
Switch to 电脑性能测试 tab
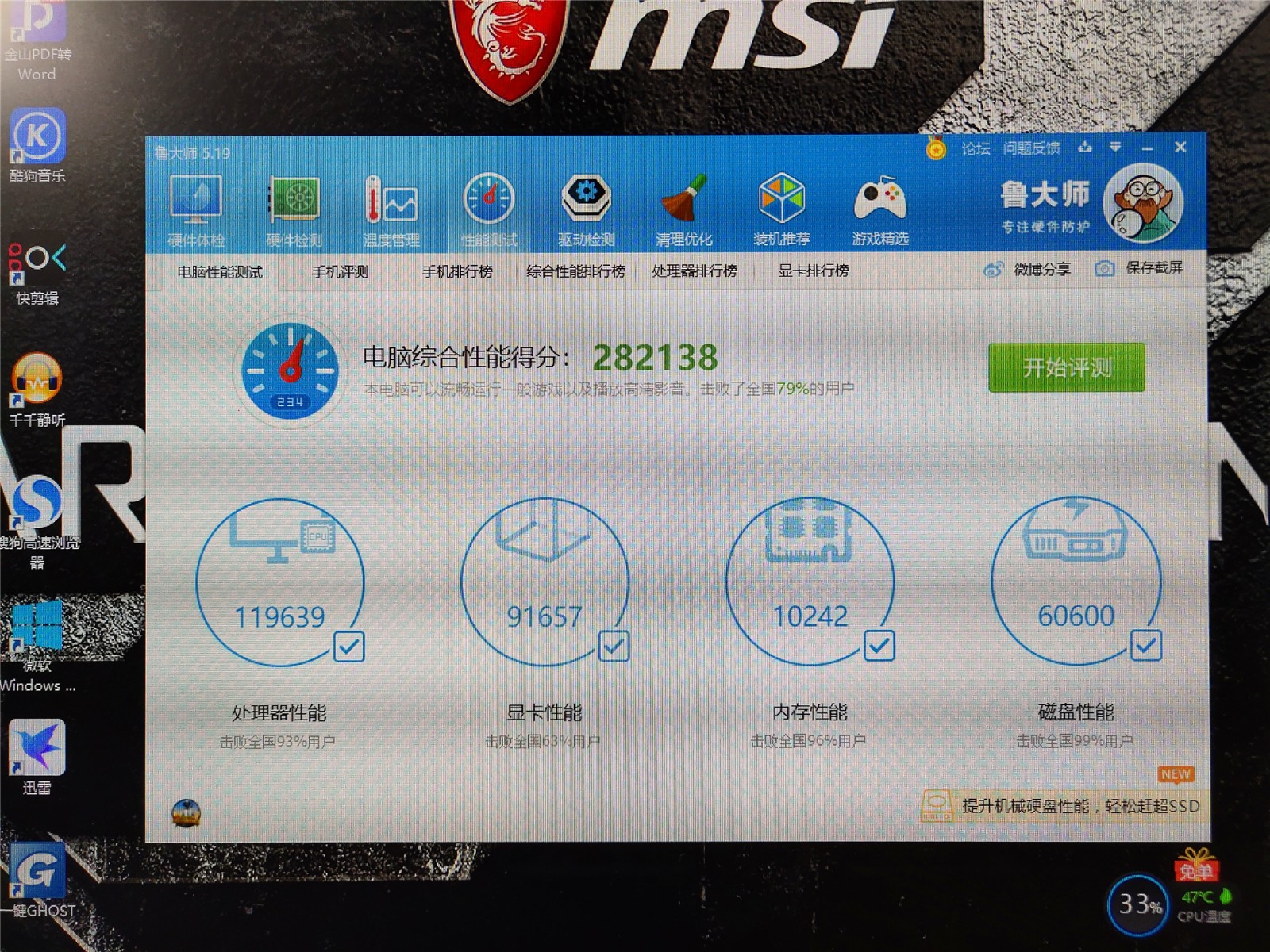click(x=220, y=272)
